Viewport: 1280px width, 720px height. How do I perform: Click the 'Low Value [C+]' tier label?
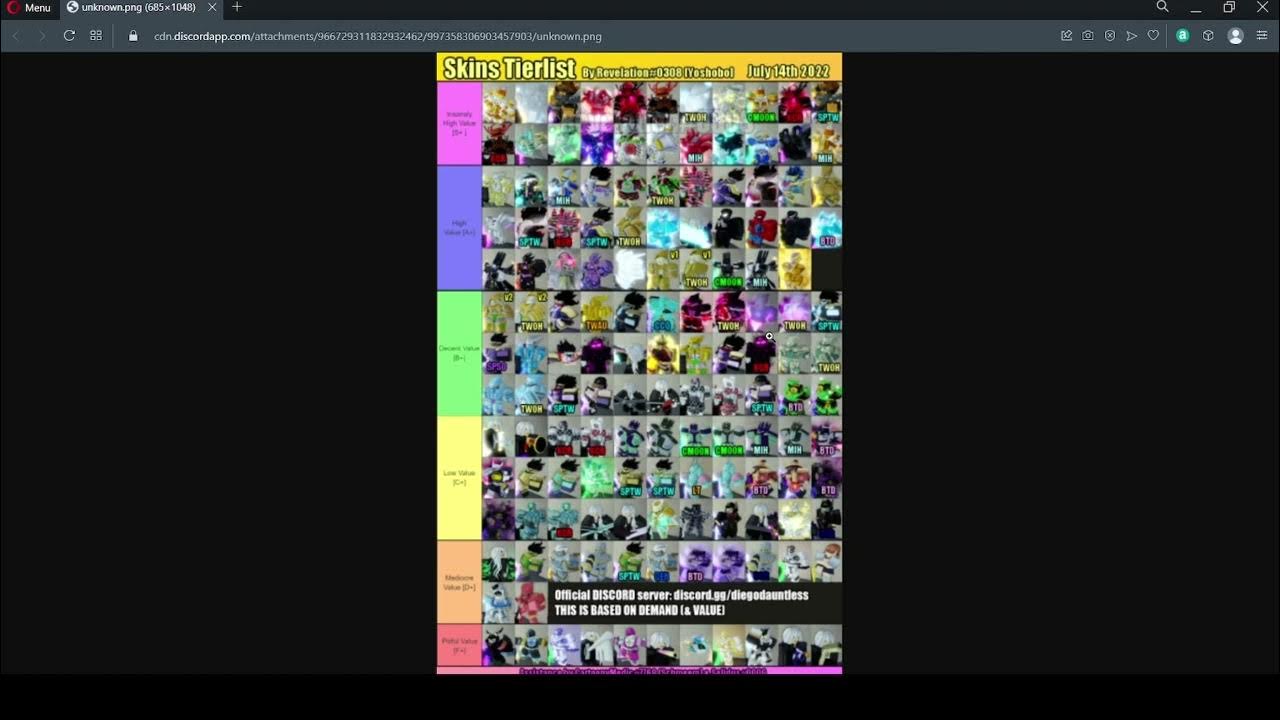(459, 478)
